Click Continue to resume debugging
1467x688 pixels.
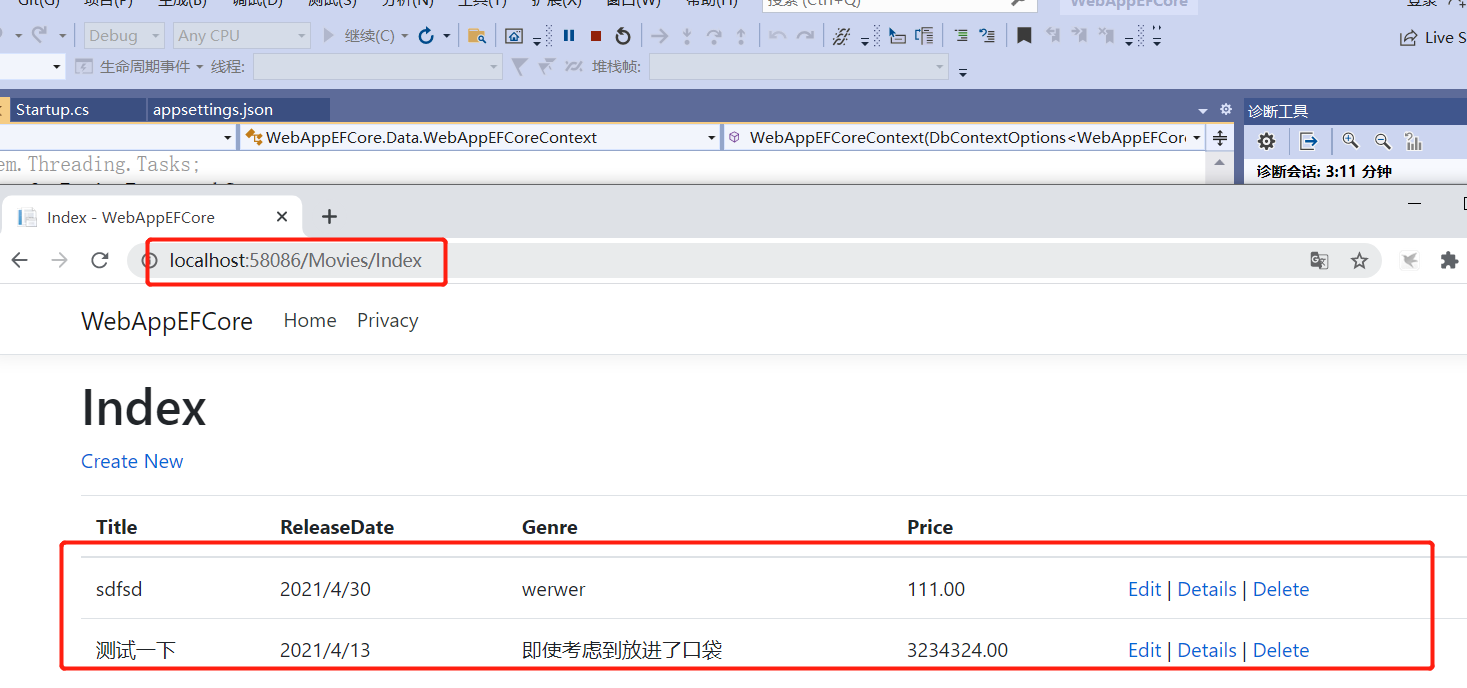(x=360, y=36)
